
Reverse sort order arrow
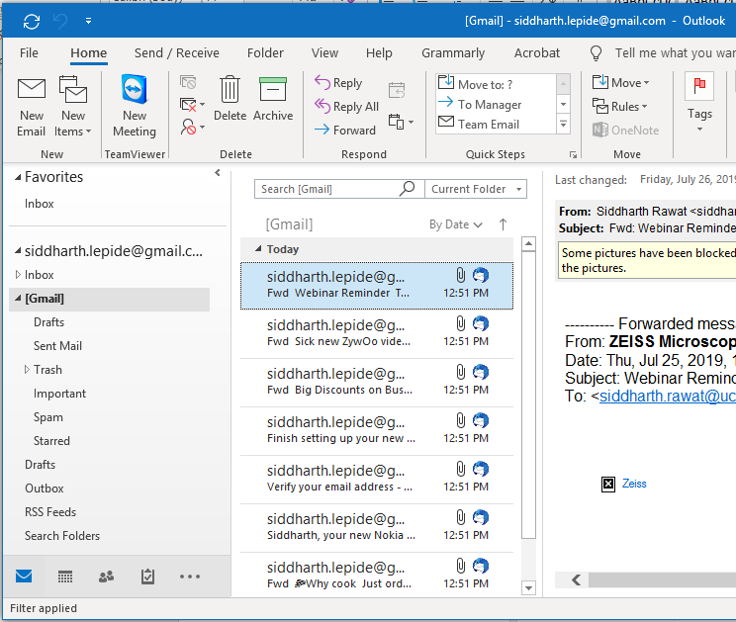pos(503,224)
